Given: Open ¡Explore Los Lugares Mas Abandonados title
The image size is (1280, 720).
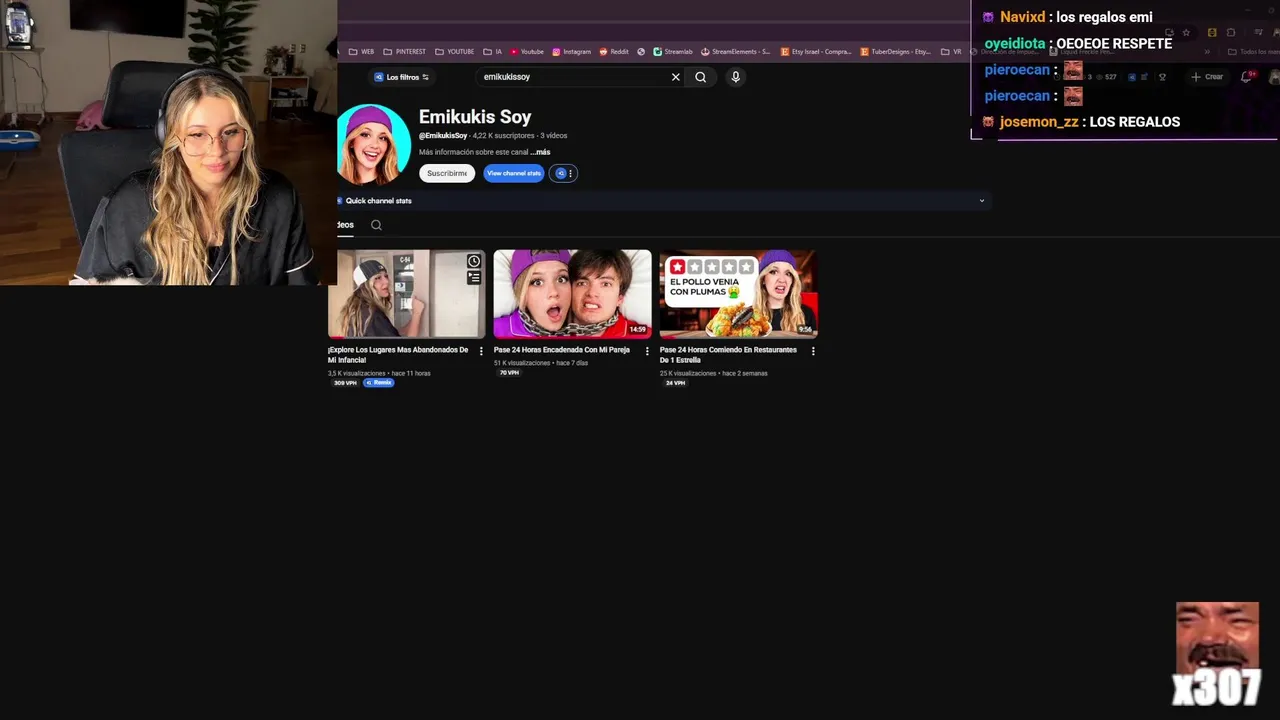Looking at the screenshot, I should (x=398, y=355).
